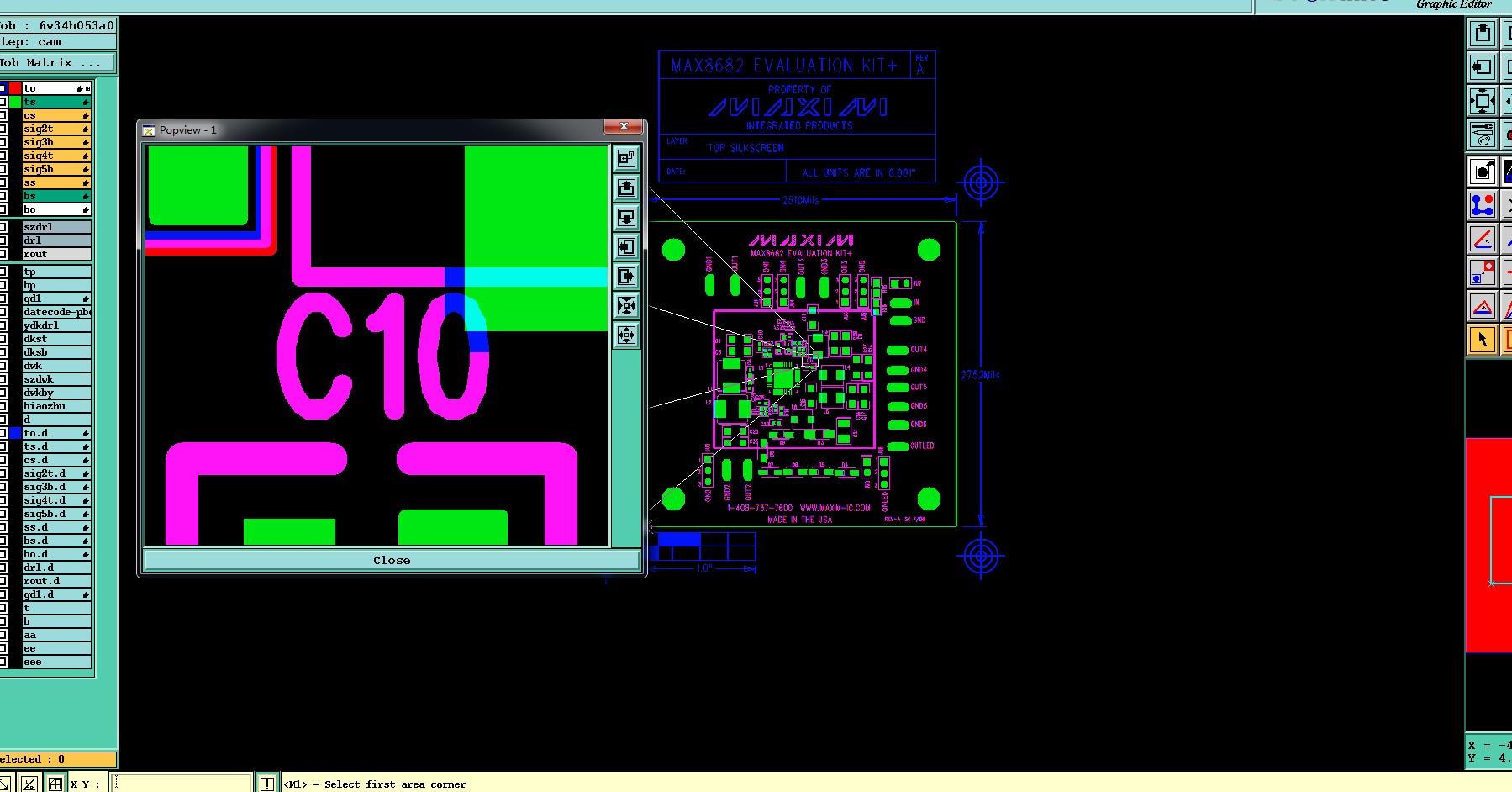Close the Popview window with Close button
The image size is (1512, 792).
tap(392, 560)
